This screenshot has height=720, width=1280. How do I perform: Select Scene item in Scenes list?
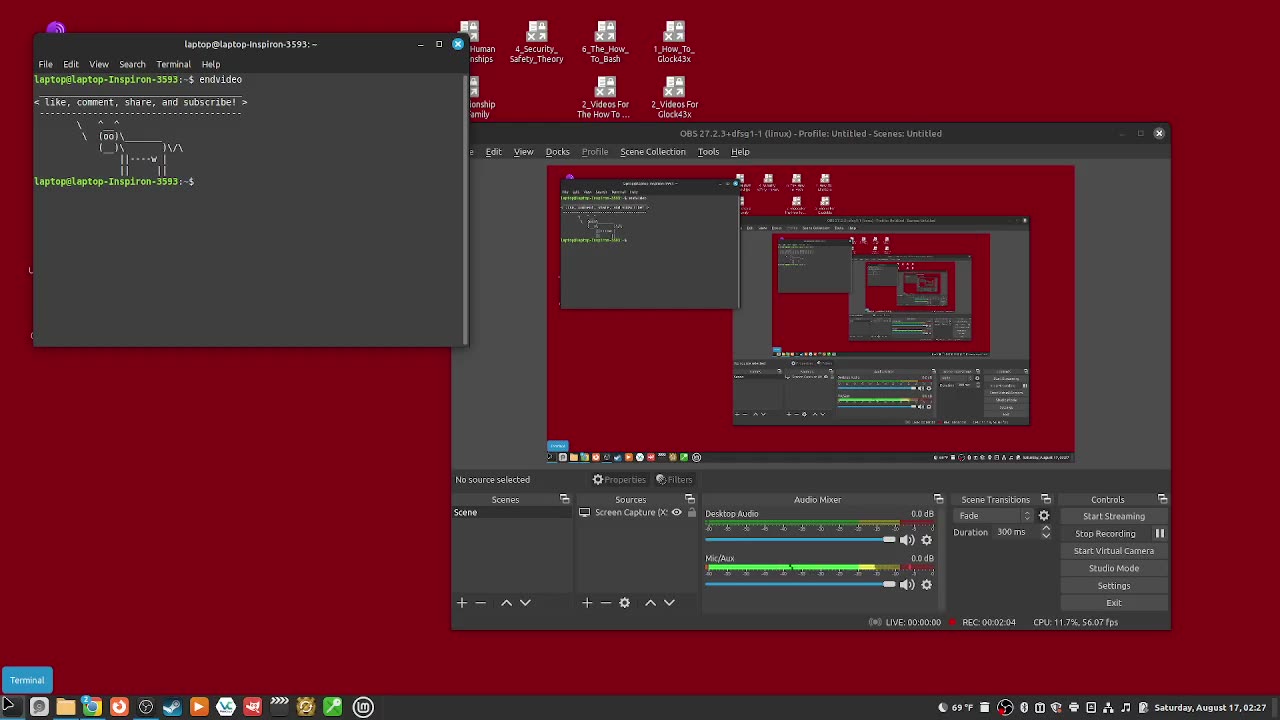click(x=512, y=513)
